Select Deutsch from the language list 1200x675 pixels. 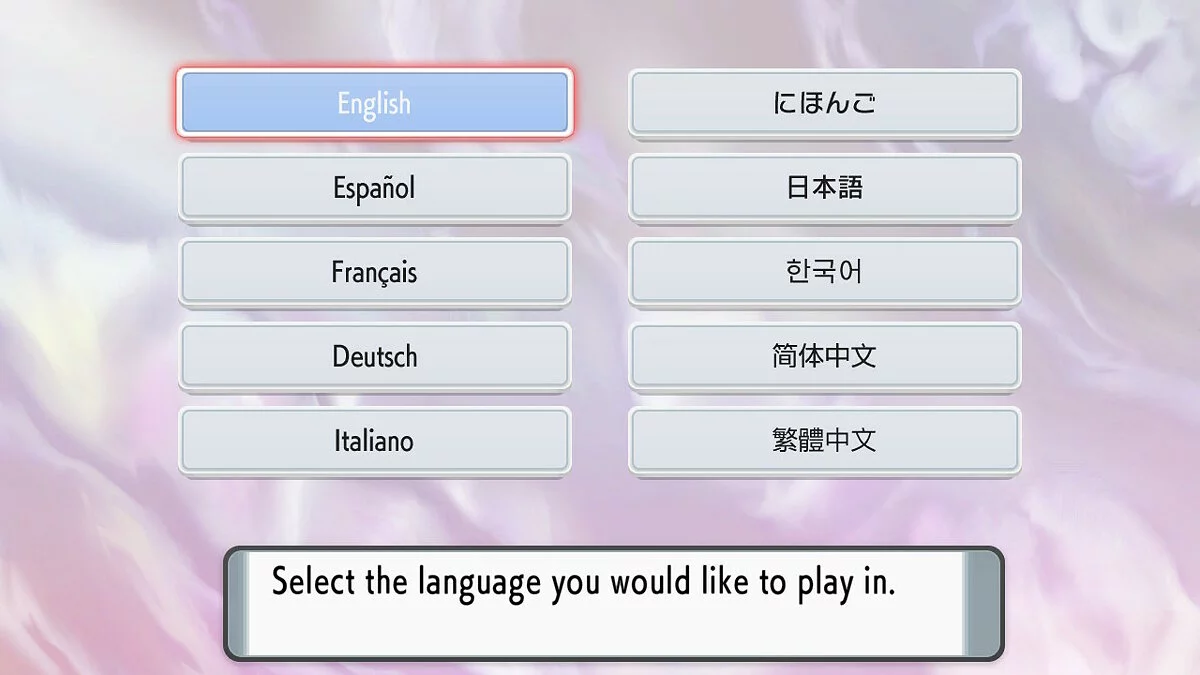point(374,357)
